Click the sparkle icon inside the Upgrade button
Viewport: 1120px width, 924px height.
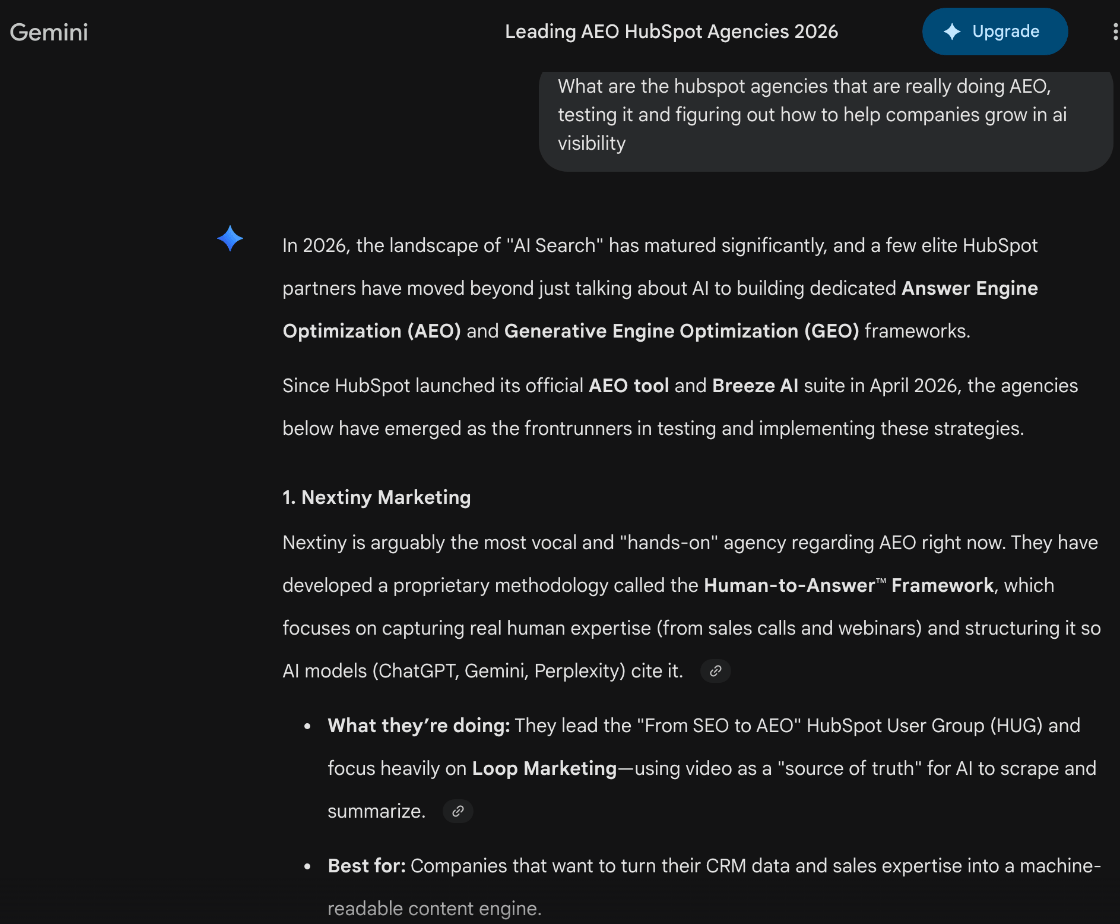tap(951, 31)
